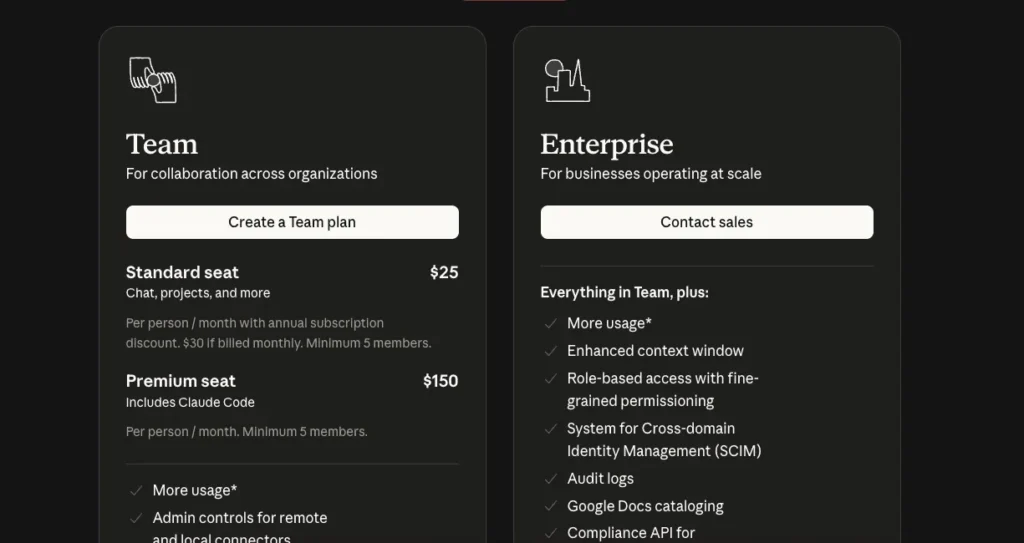Image resolution: width=1024 pixels, height=543 pixels.
Task: Click checkmark next to Audit logs
Action: [550, 479]
